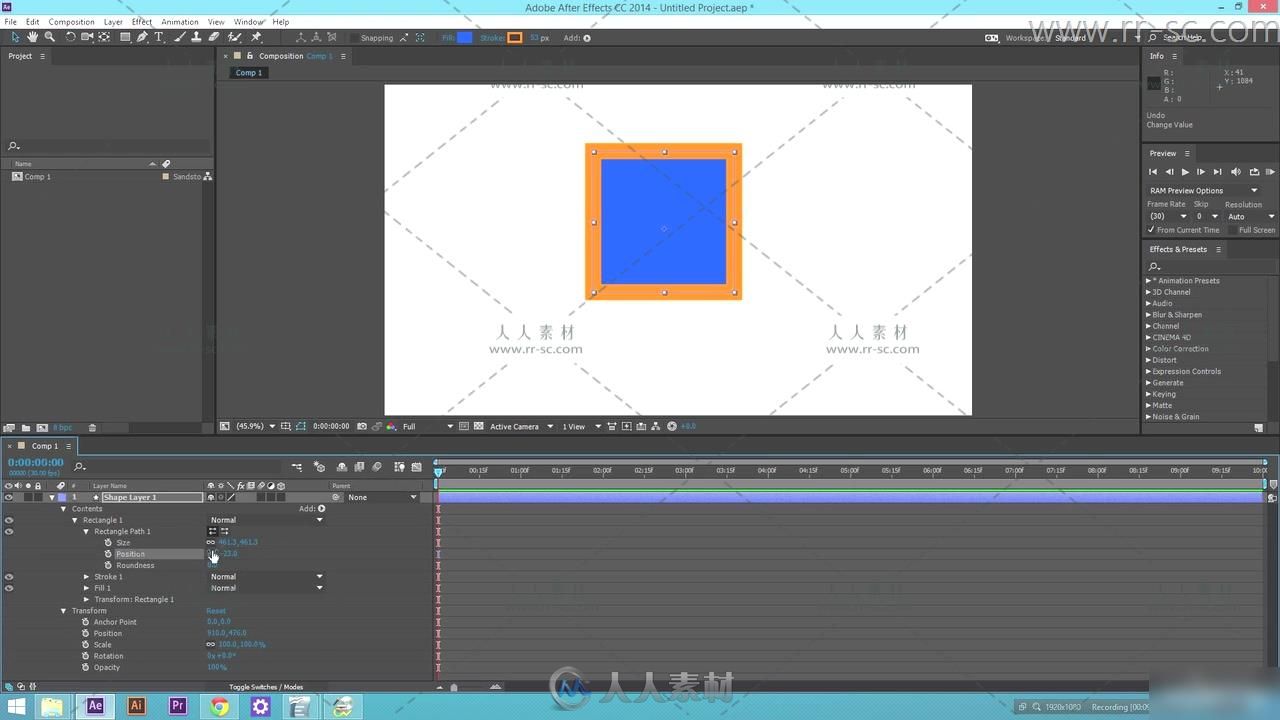Open the Fill color swatch

click(465, 38)
